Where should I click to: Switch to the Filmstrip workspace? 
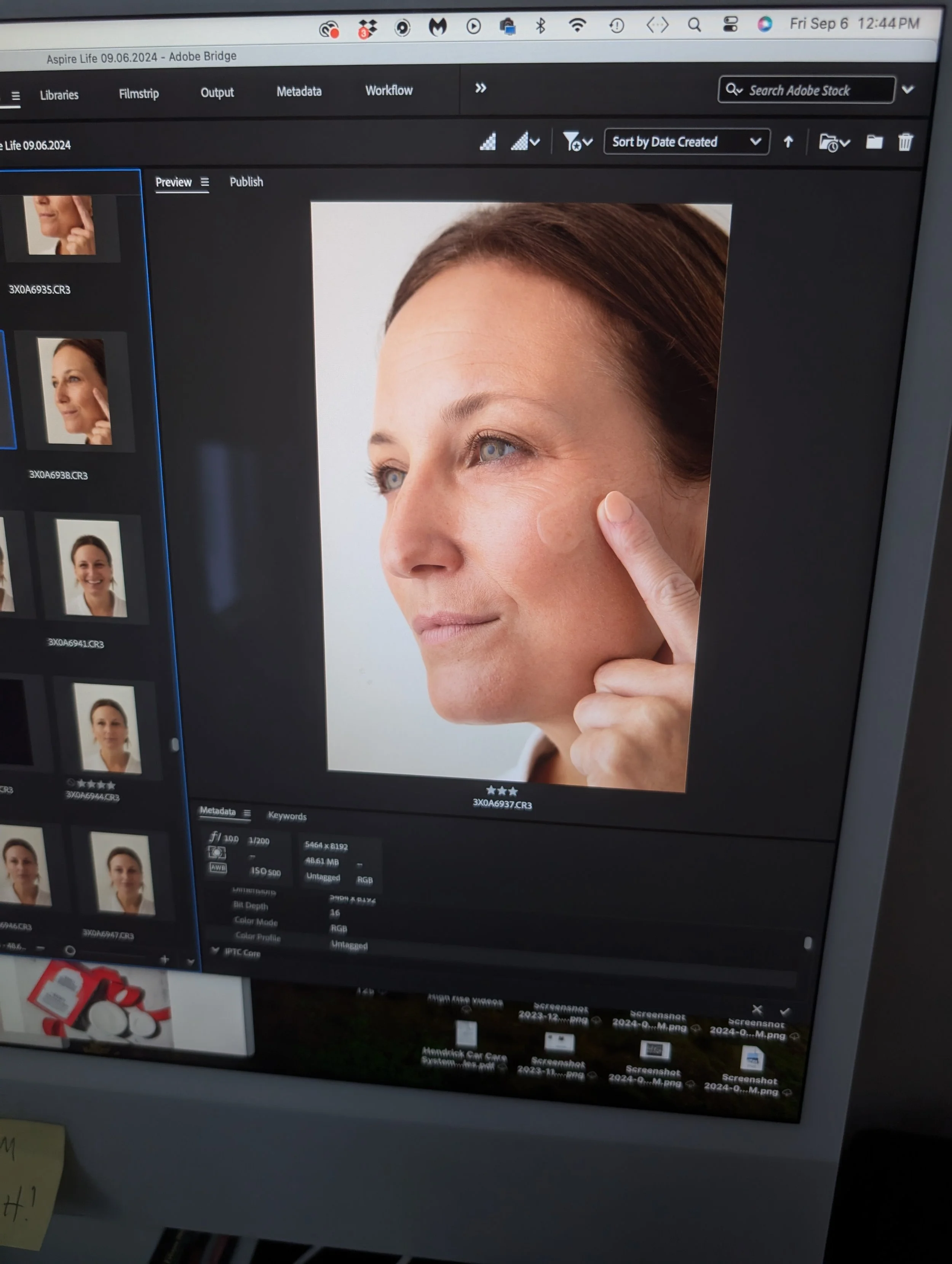click(x=139, y=94)
